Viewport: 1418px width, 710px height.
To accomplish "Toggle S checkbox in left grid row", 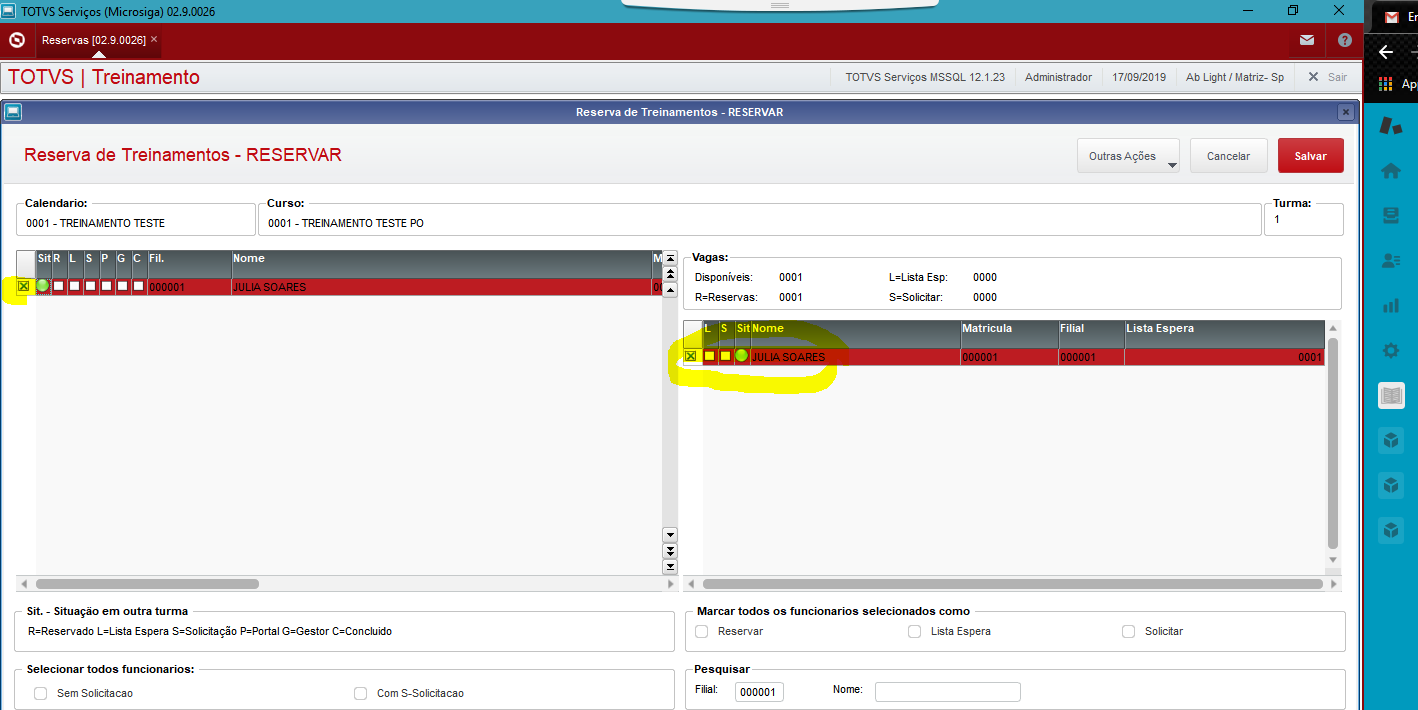I will 90,286.
